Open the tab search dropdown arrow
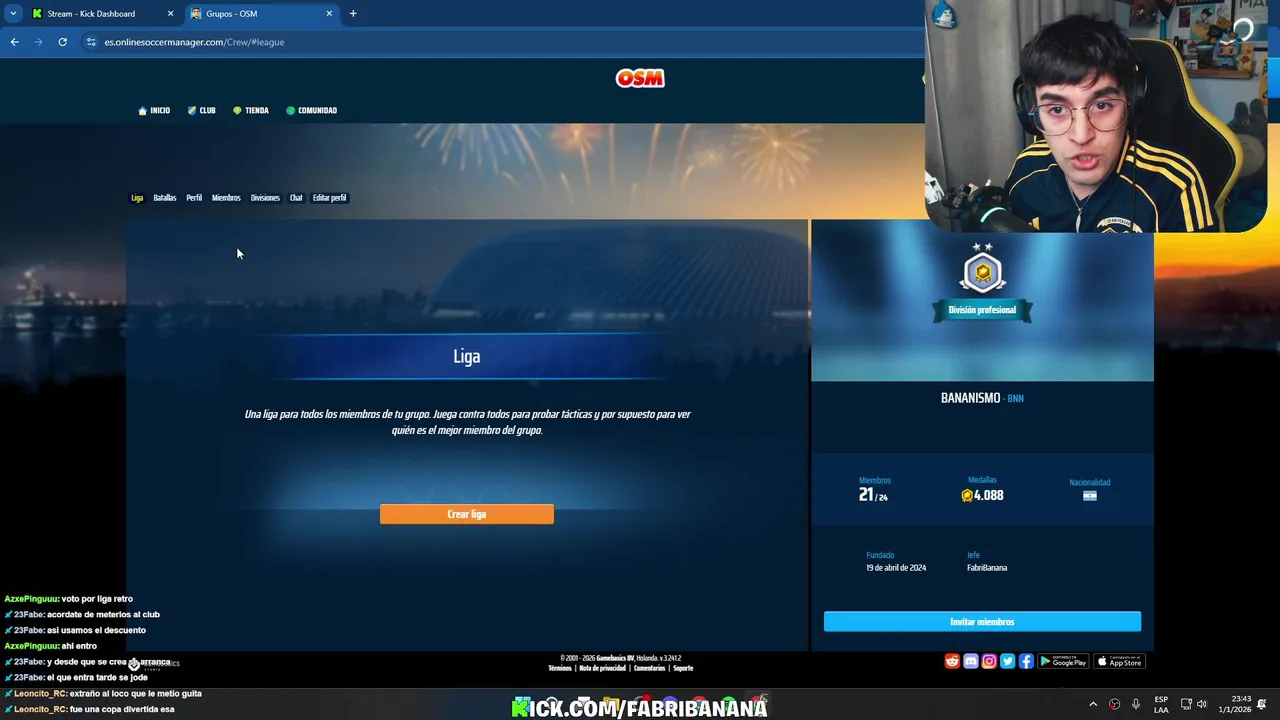This screenshot has height=720, width=1280. [13, 13]
